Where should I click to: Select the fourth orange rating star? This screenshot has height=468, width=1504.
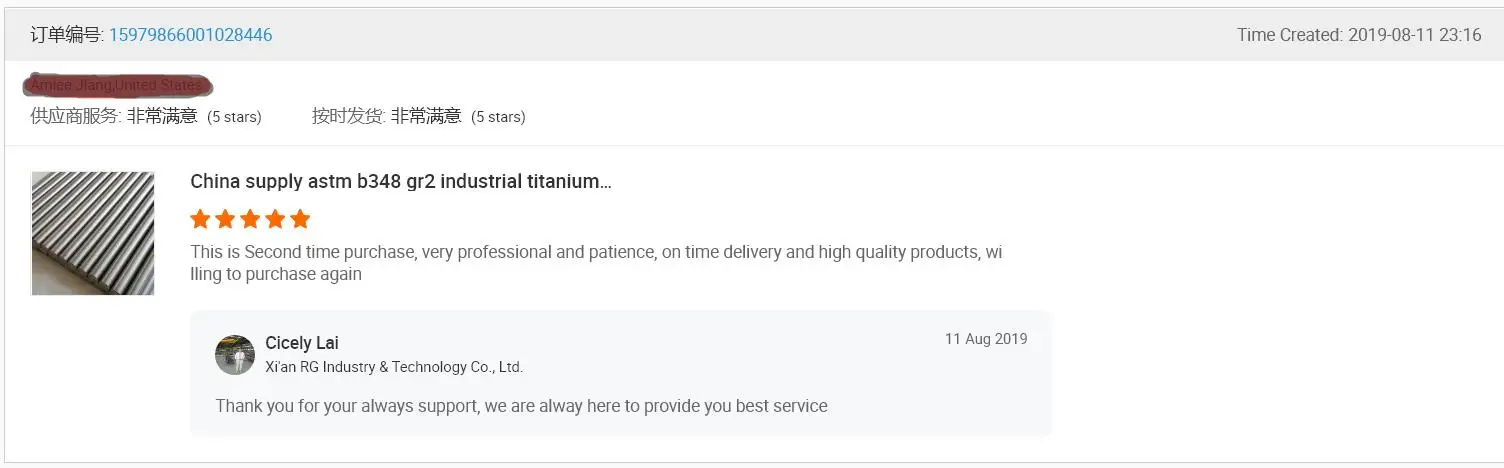point(275,219)
